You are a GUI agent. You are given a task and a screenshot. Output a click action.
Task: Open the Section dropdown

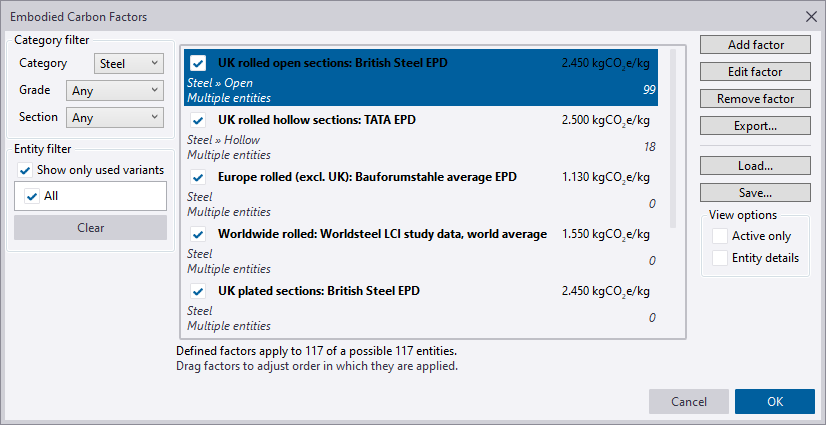[115, 117]
